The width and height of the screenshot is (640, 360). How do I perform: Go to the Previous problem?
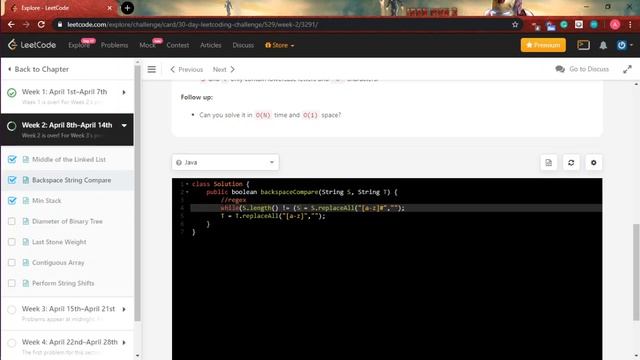(186, 69)
